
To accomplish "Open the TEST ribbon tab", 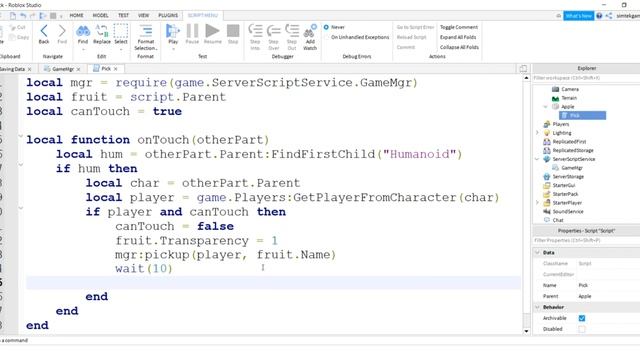I will coord(123,16).
